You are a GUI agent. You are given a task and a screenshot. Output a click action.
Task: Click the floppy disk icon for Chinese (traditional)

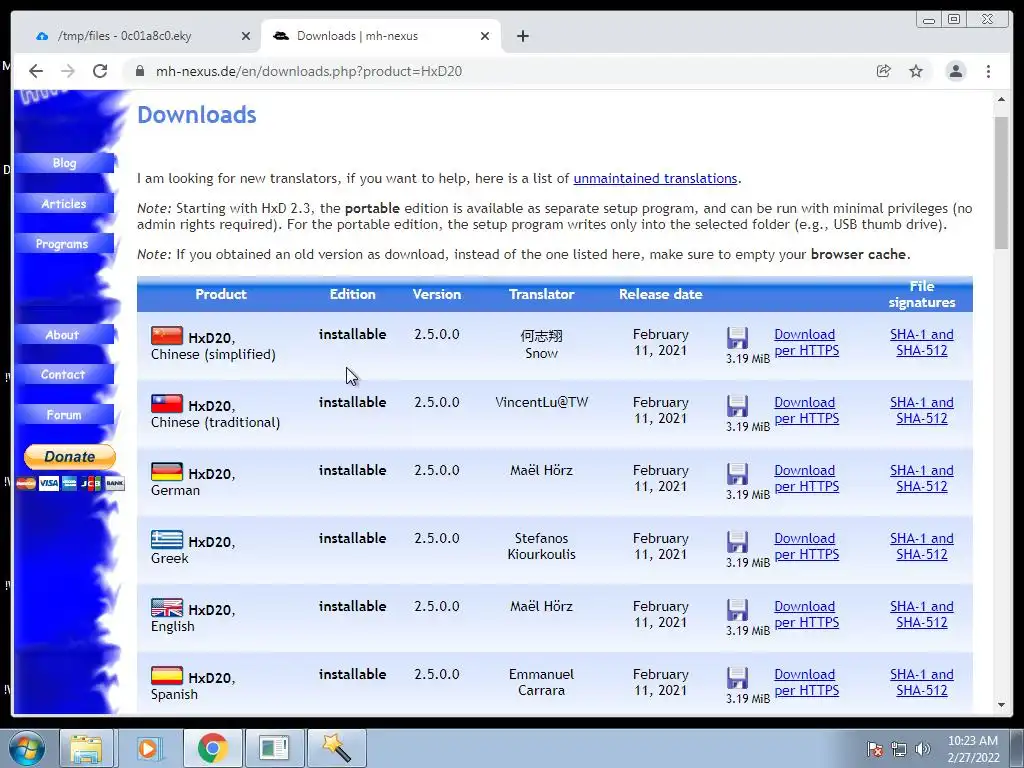[737, 406]
